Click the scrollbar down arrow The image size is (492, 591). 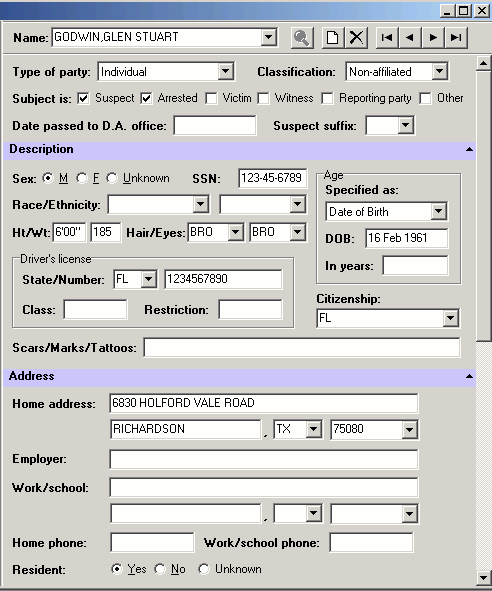(483, 577)
